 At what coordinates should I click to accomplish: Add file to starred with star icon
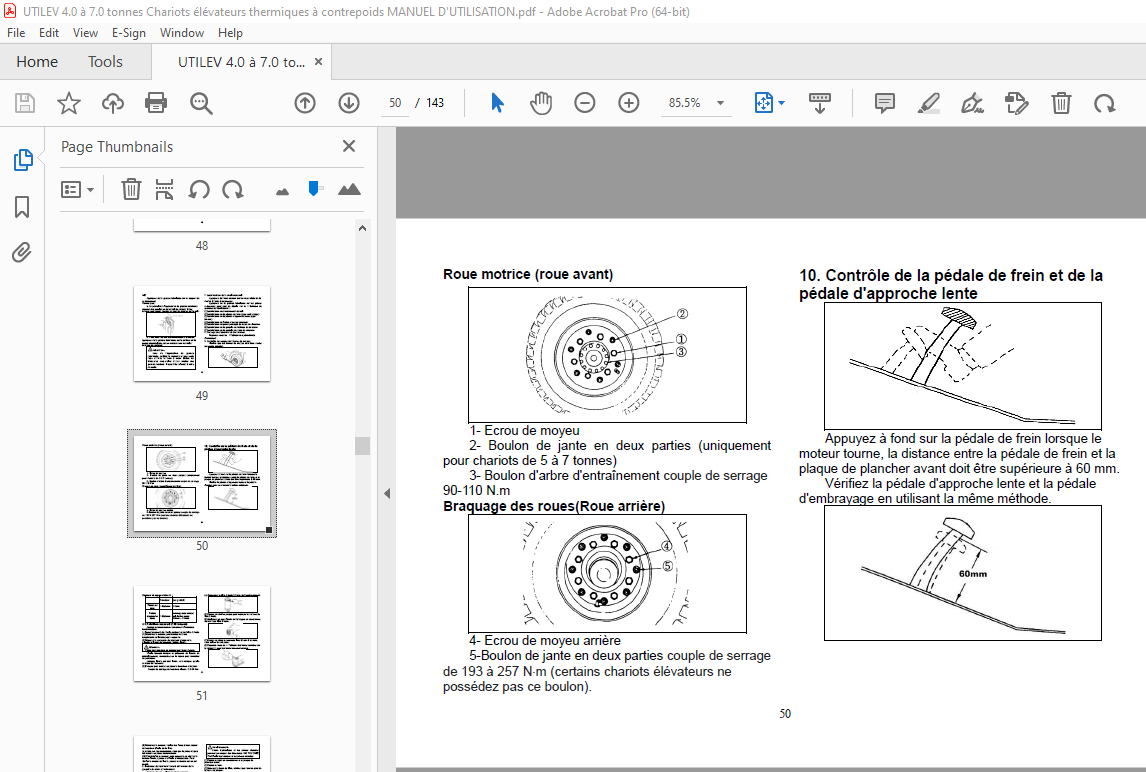click(69, 103)
